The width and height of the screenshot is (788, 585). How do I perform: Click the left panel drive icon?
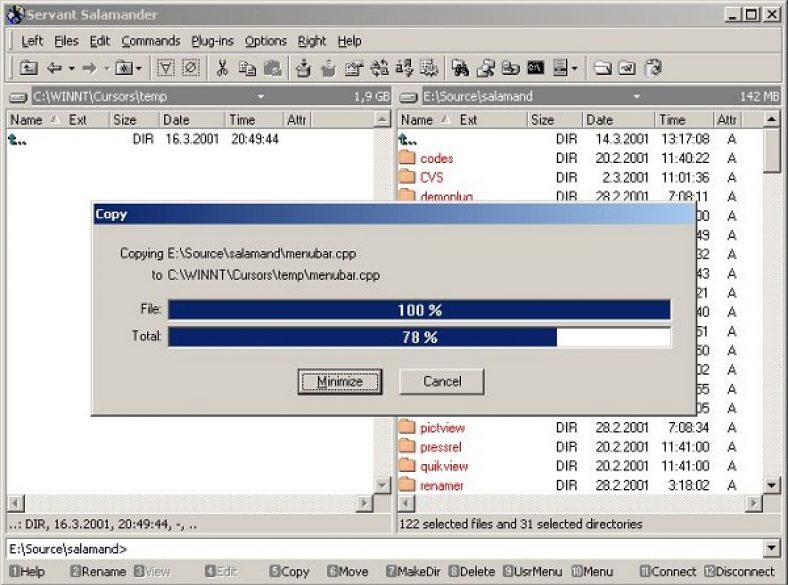(x=18, y=97)
